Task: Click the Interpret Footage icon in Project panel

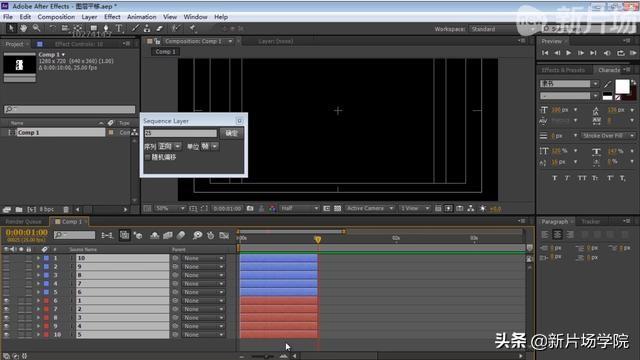Action: [7, 209]
